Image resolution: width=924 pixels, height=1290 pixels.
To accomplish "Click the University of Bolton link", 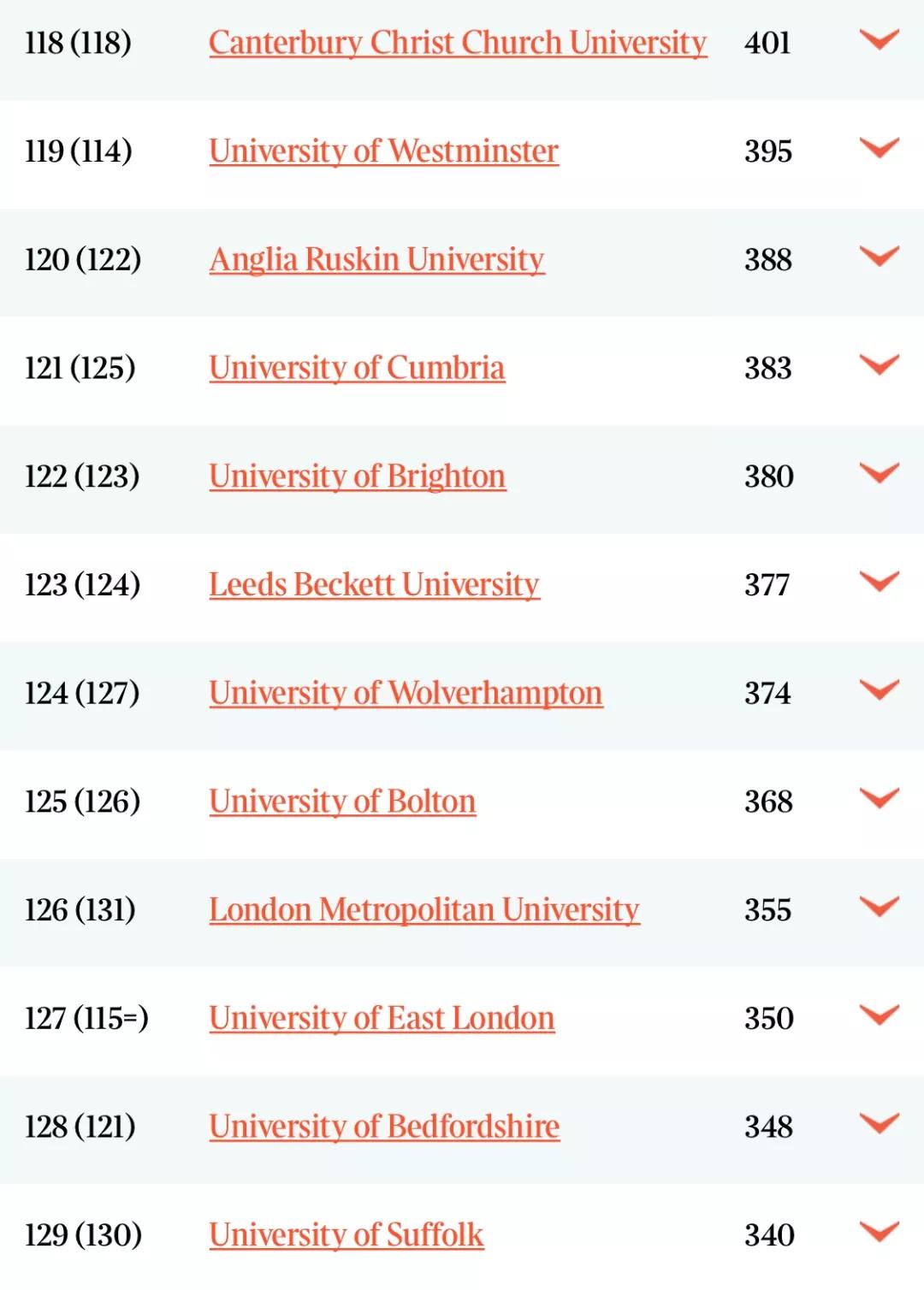I will [342, 802].
